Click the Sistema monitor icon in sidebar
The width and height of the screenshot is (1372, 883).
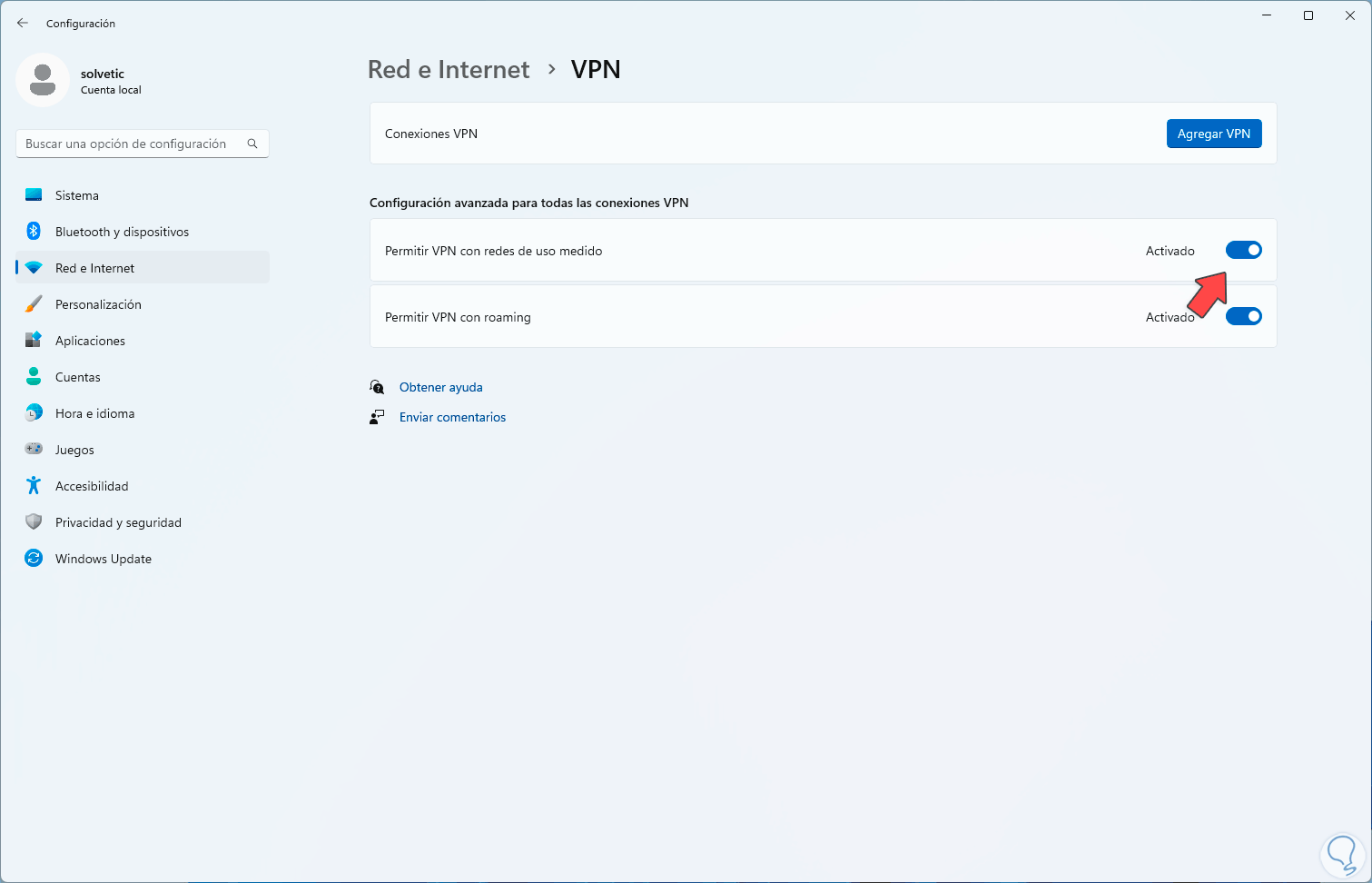[x=34, y=195]
